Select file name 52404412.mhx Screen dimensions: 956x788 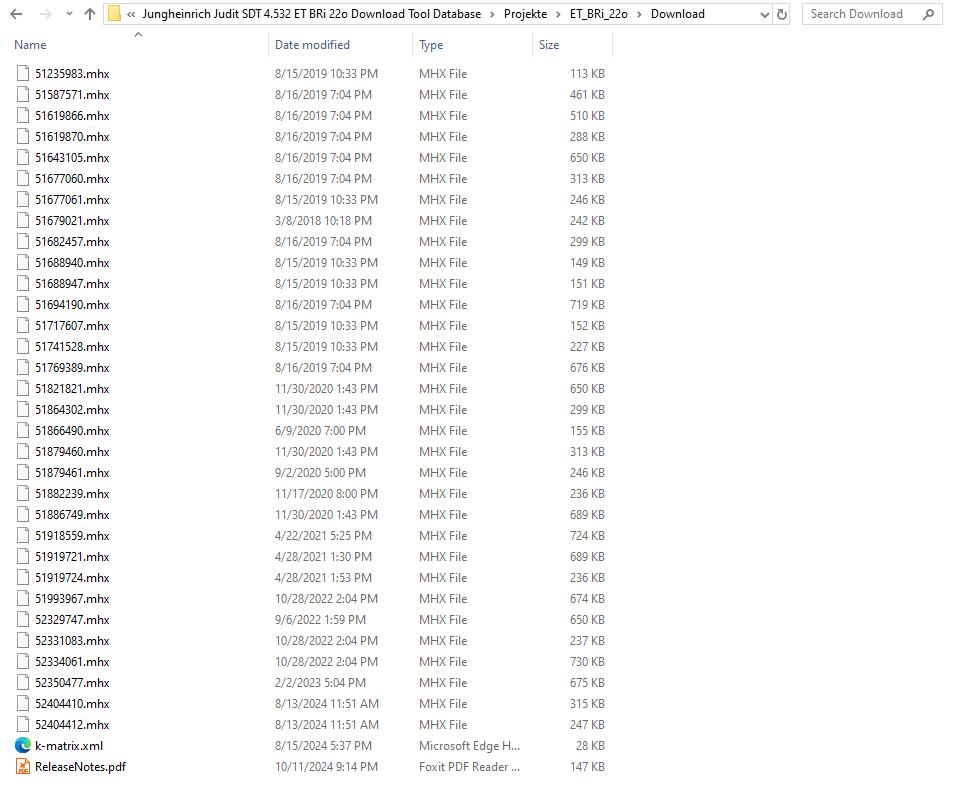coord(72,725)
